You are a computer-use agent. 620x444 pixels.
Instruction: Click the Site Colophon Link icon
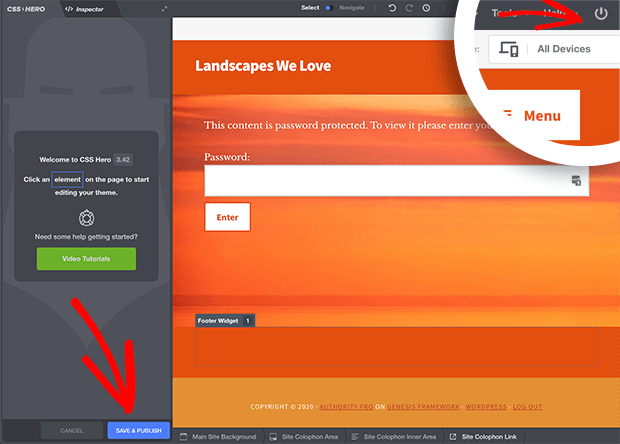[x=453, y=437]
